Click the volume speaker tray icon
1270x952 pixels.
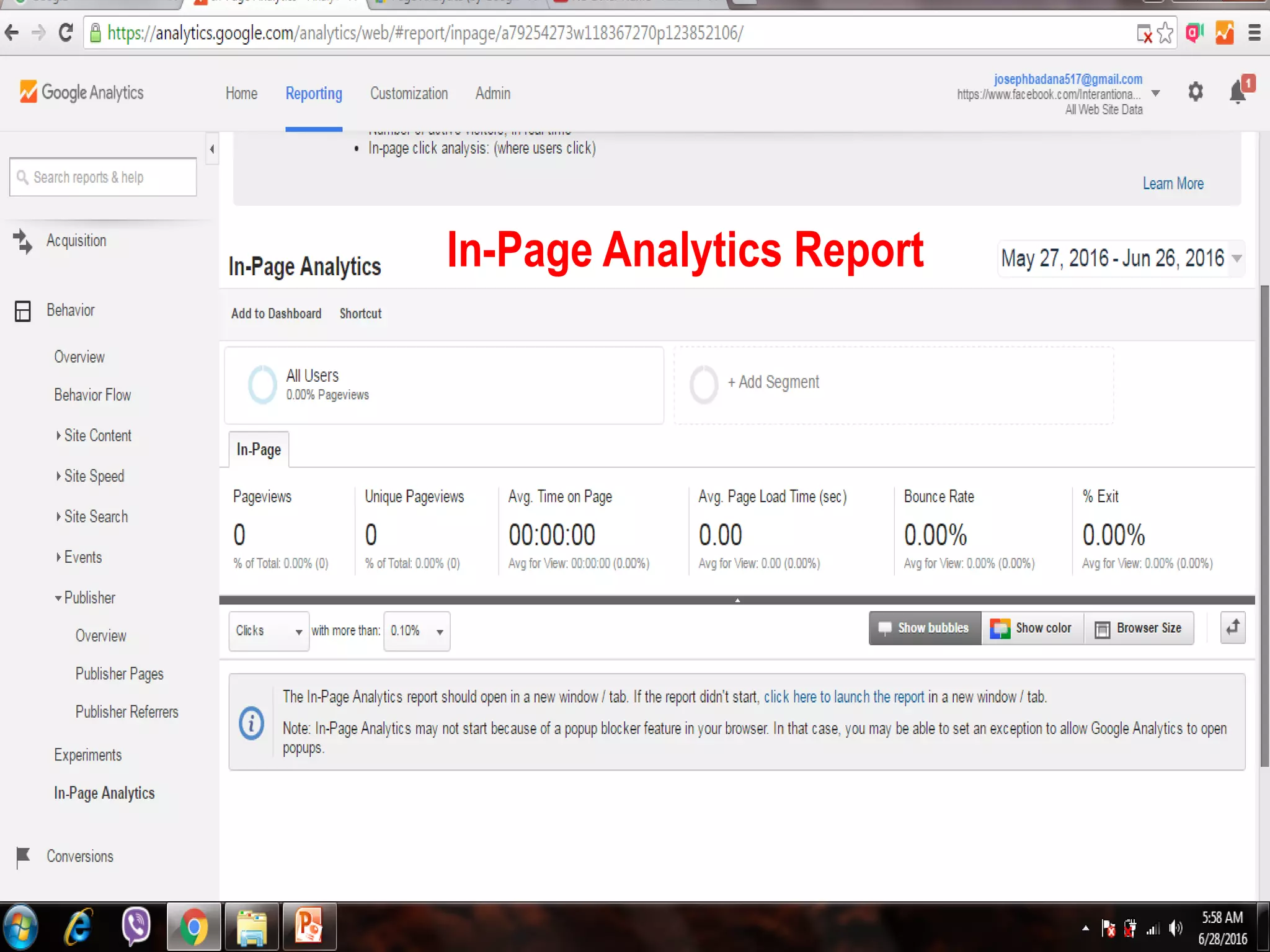point(1175,928)
